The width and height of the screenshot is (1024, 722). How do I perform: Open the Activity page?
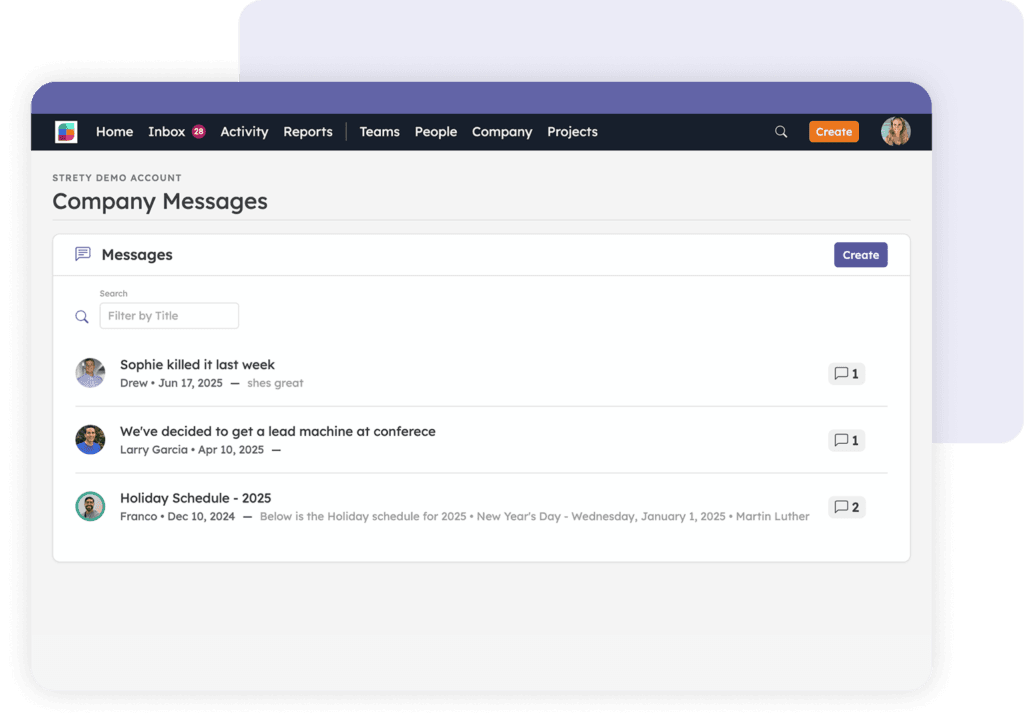point(244,132)
